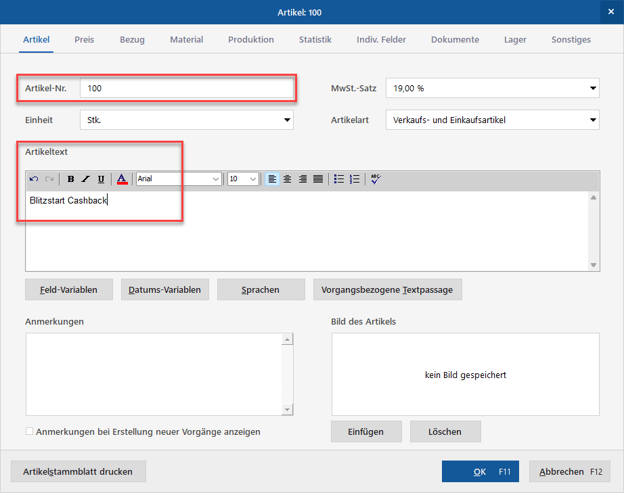The image size is (624, 493).
Task: Open the MwSt.-Satz dropdown
Action: pos(593,88)
